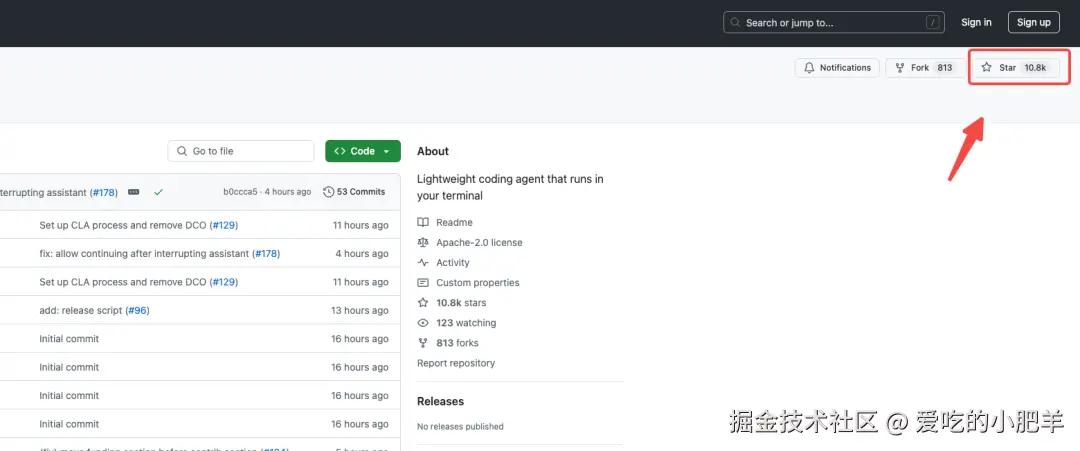Click the Notifications bell icon
Viewport: 1080px width, 451px height.
tap(809, 67)
